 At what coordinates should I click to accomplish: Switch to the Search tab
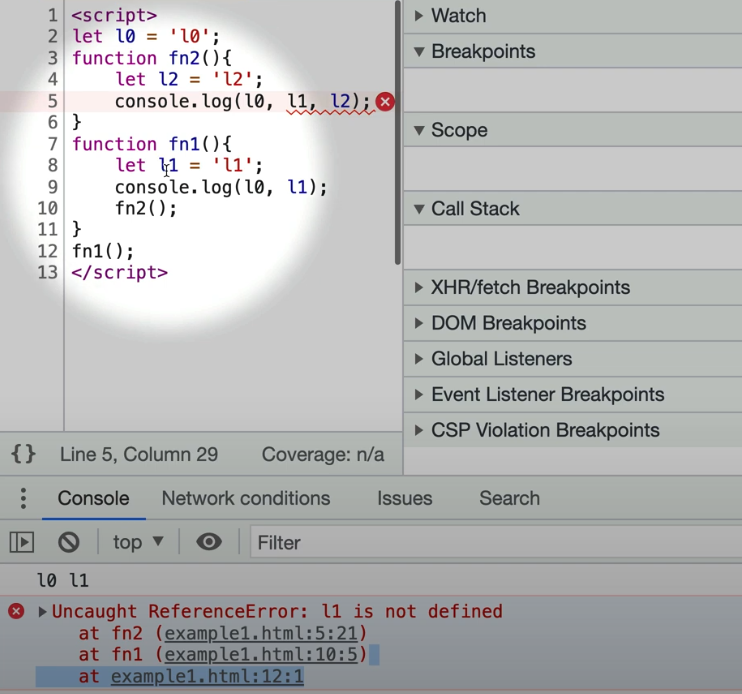pyautogui.click(x=509, y=498)
